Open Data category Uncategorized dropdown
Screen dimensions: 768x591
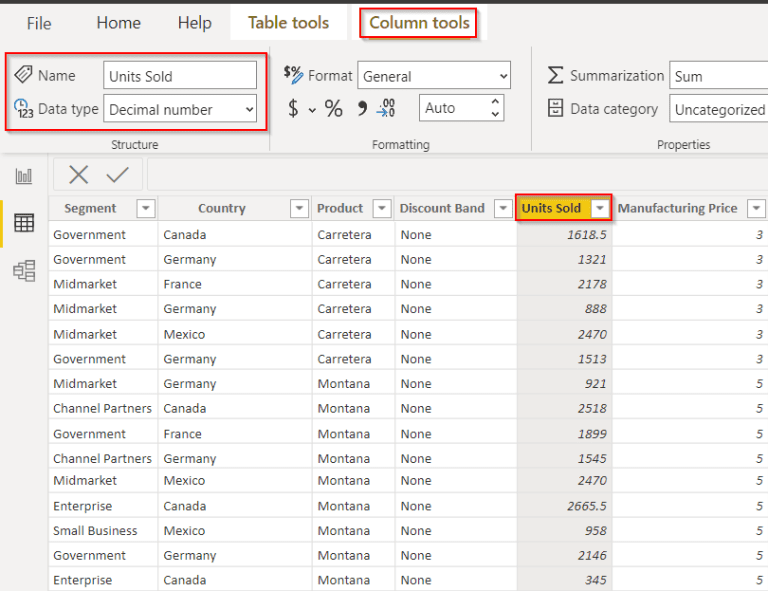point(719,109)
